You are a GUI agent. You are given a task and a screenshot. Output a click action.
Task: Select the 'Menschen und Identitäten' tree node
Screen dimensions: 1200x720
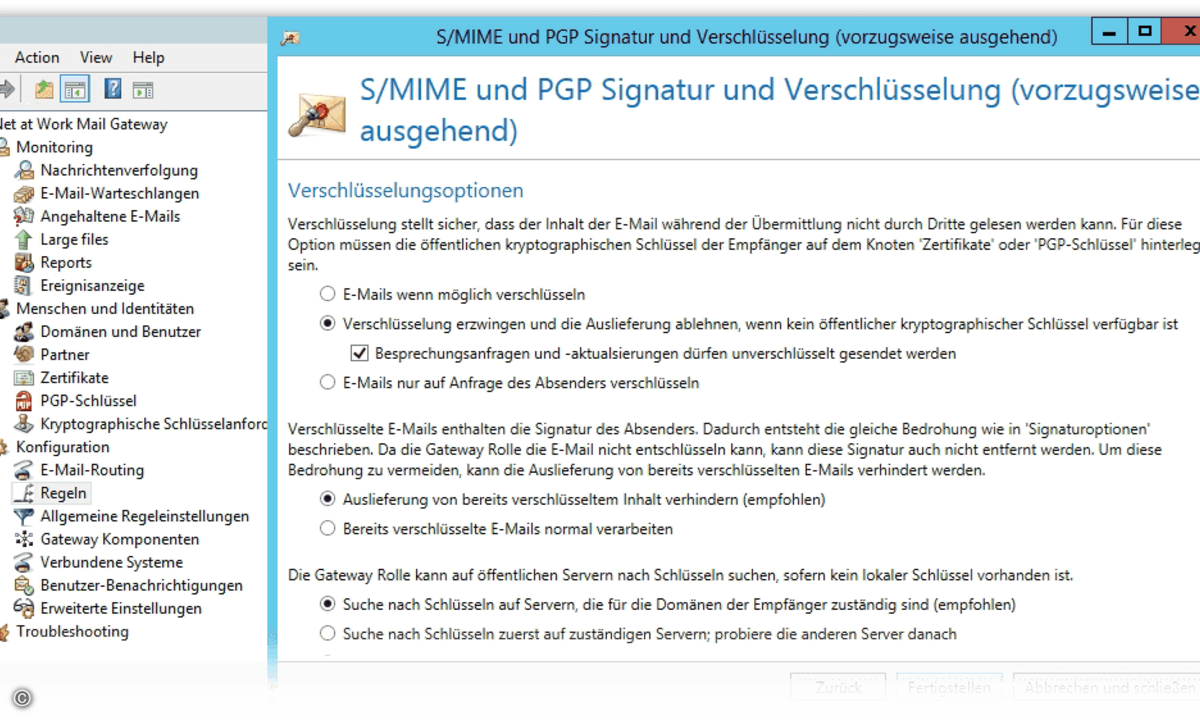105,308
